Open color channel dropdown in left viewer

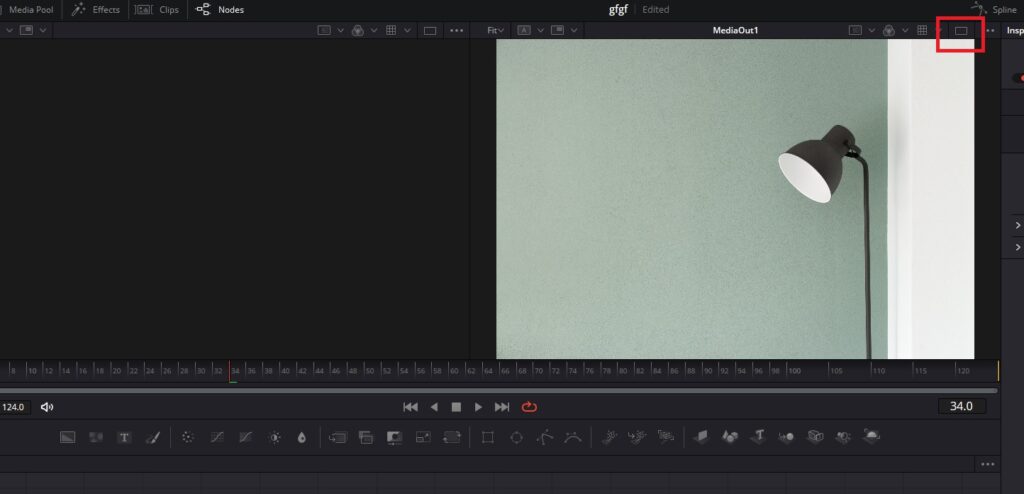[x=374, y=30]
